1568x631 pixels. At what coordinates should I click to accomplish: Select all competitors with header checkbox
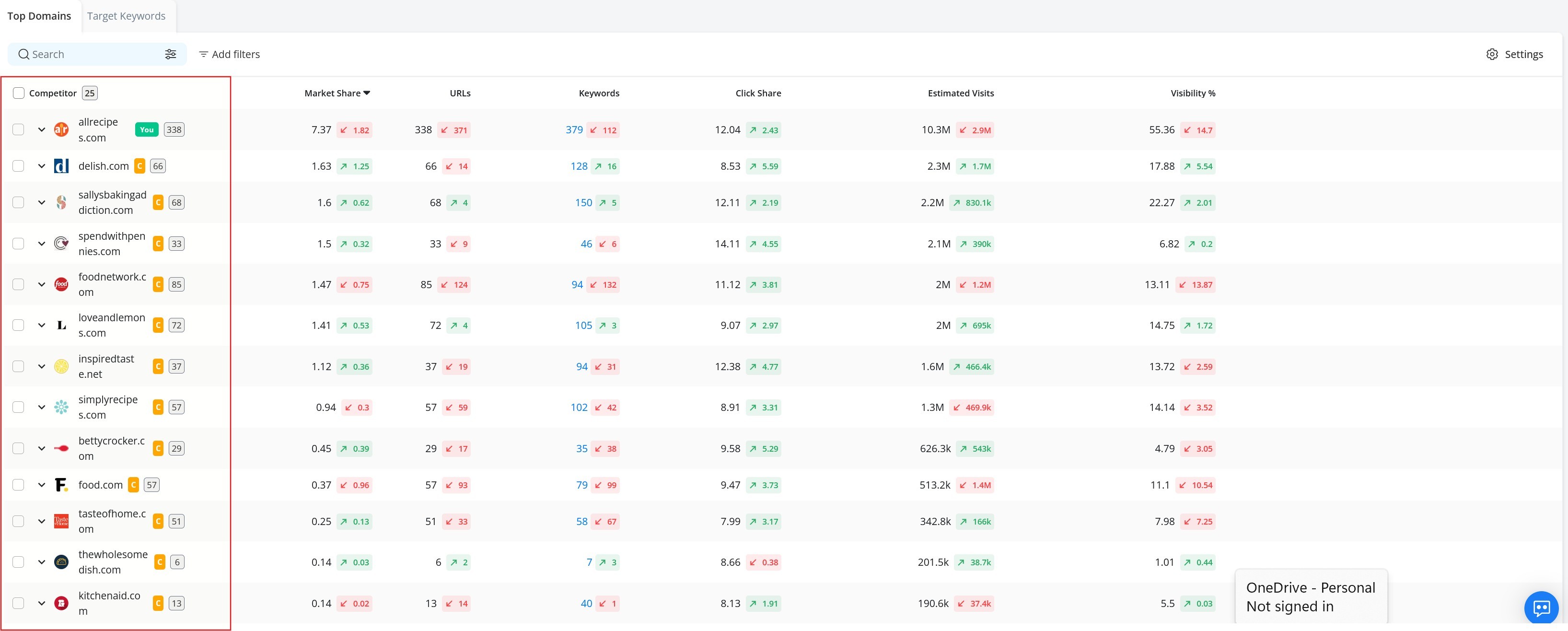click(19, 93)
